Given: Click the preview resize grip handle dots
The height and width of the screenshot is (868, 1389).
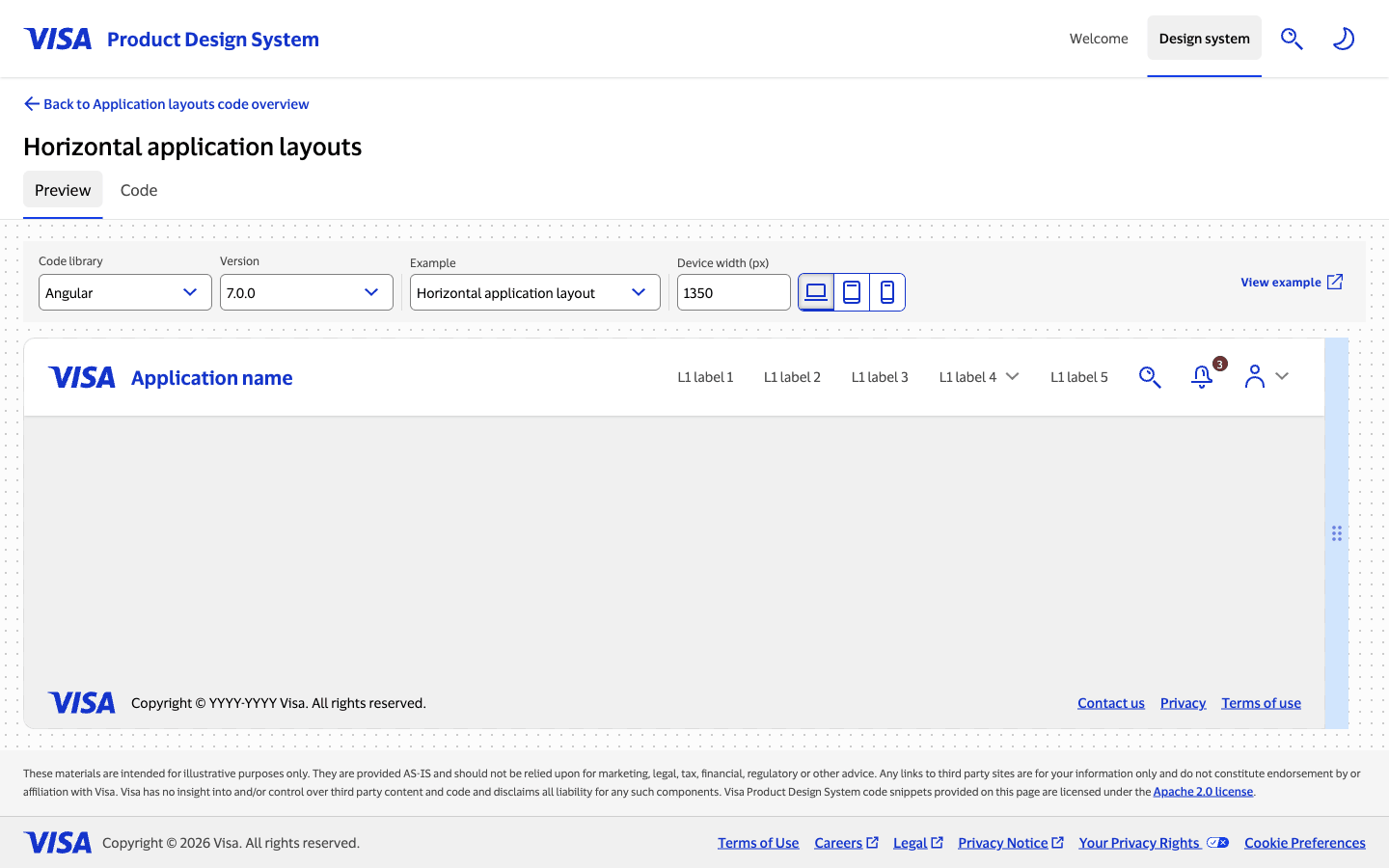Looking at the screenshot, I should point(1337,533).
